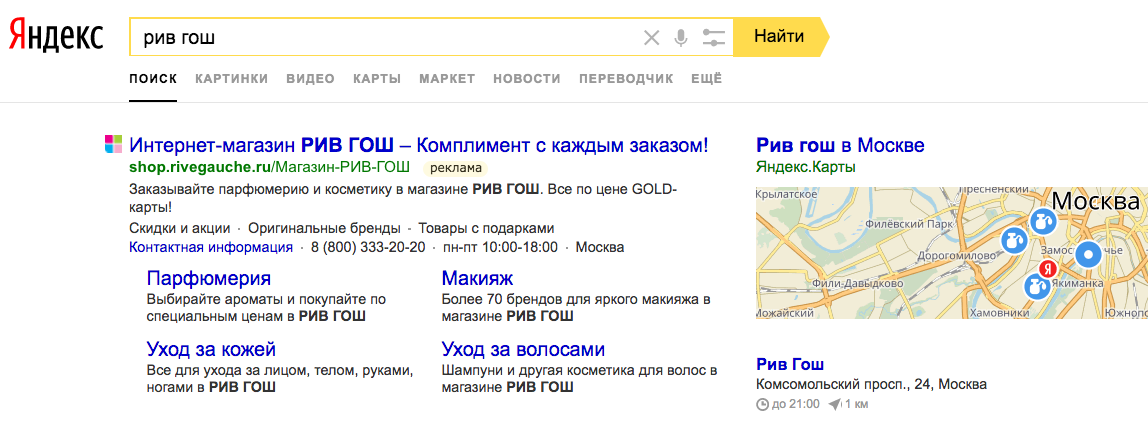Viewport: 1148px width, 423px height.
Task: Open the Маркет tab
Action: (x=447, y=79)
